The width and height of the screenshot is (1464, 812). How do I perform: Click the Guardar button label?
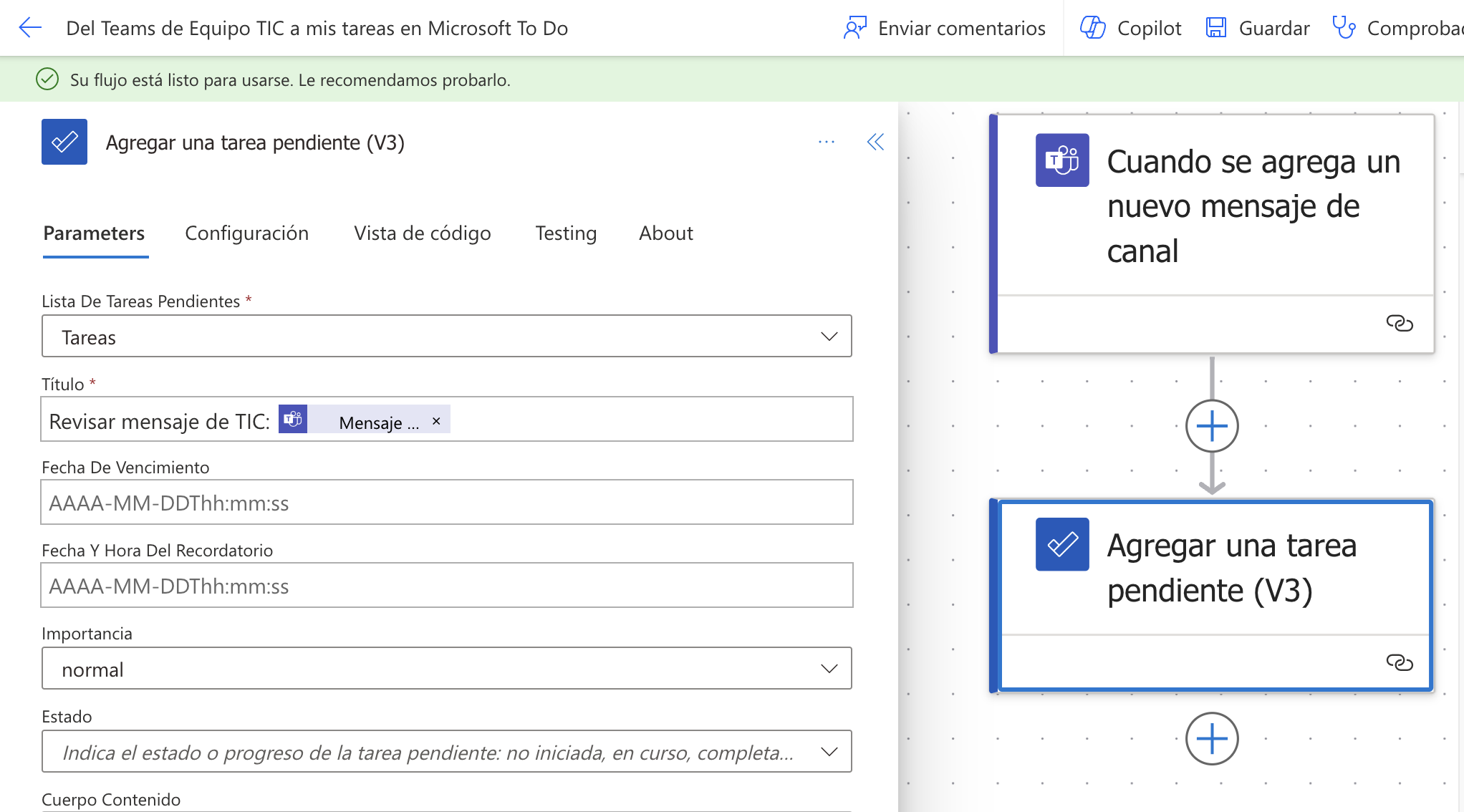(x=1274, y=28)
